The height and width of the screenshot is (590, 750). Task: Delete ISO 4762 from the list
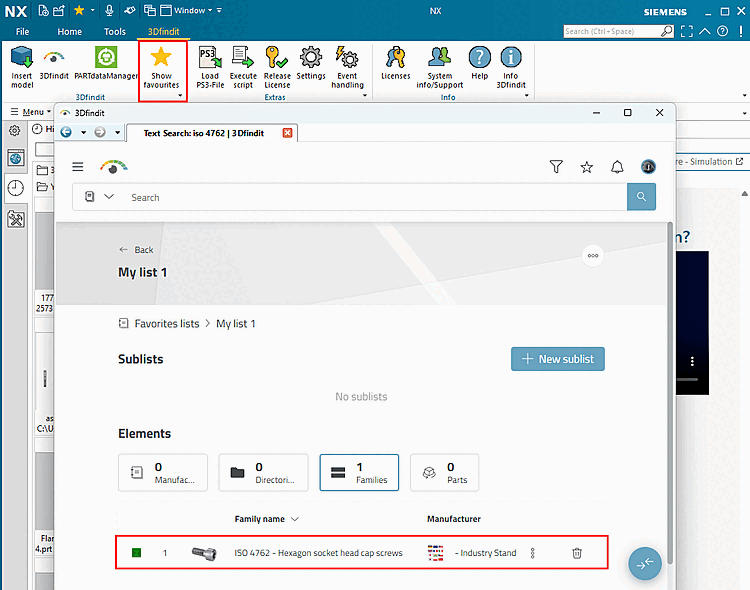tap(577, 553)
